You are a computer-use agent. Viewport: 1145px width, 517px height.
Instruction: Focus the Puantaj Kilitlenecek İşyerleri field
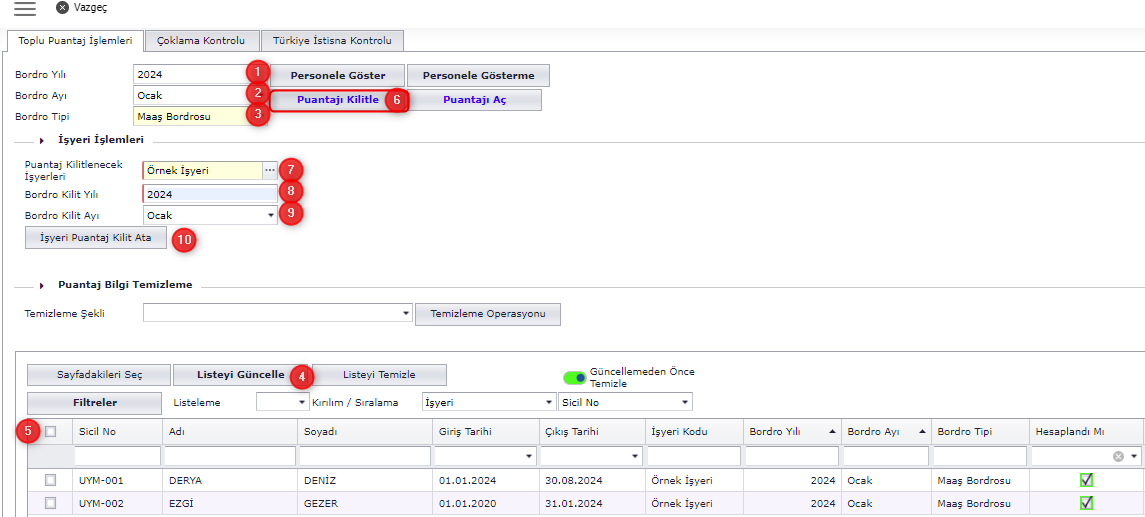203,170
